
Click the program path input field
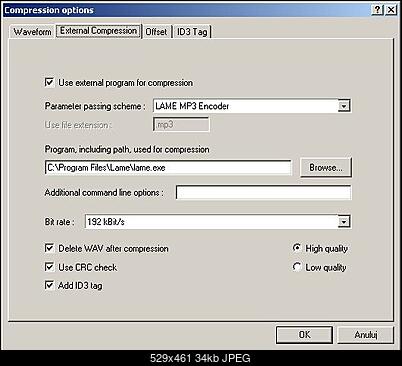coord(168,167)
